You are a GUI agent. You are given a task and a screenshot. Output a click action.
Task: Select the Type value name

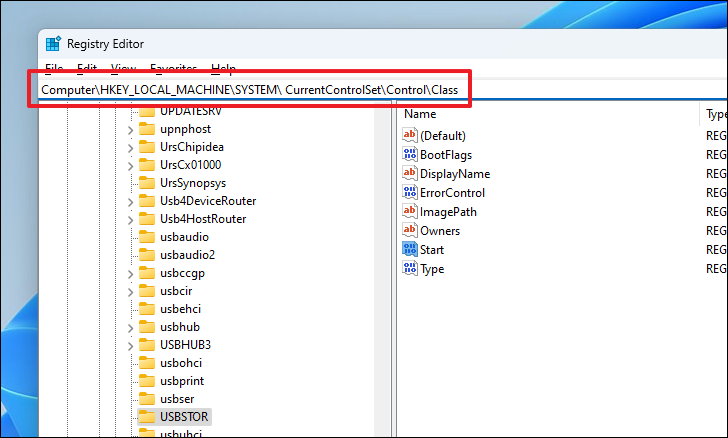(x=432, y=269)
